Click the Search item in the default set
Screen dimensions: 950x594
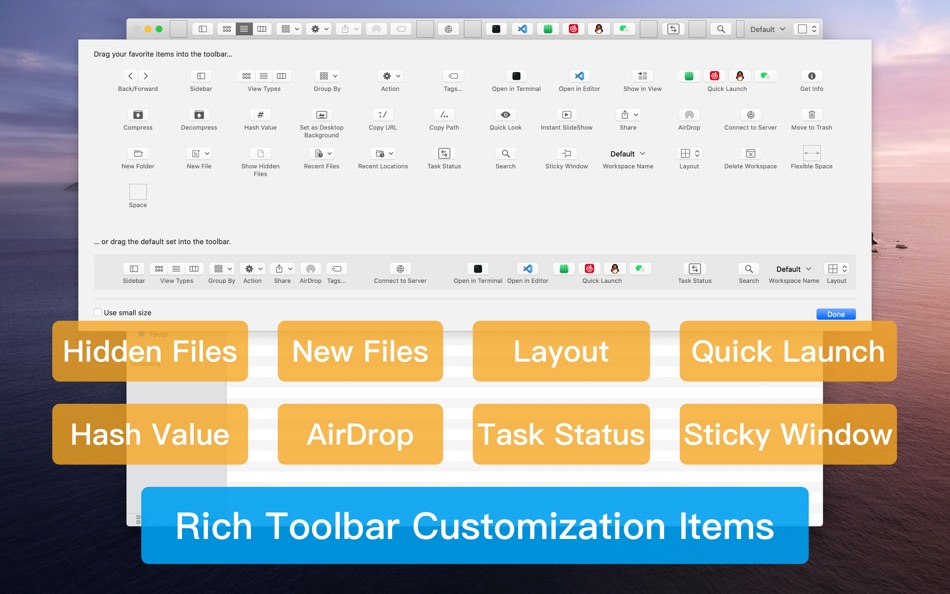coord(748,269)
